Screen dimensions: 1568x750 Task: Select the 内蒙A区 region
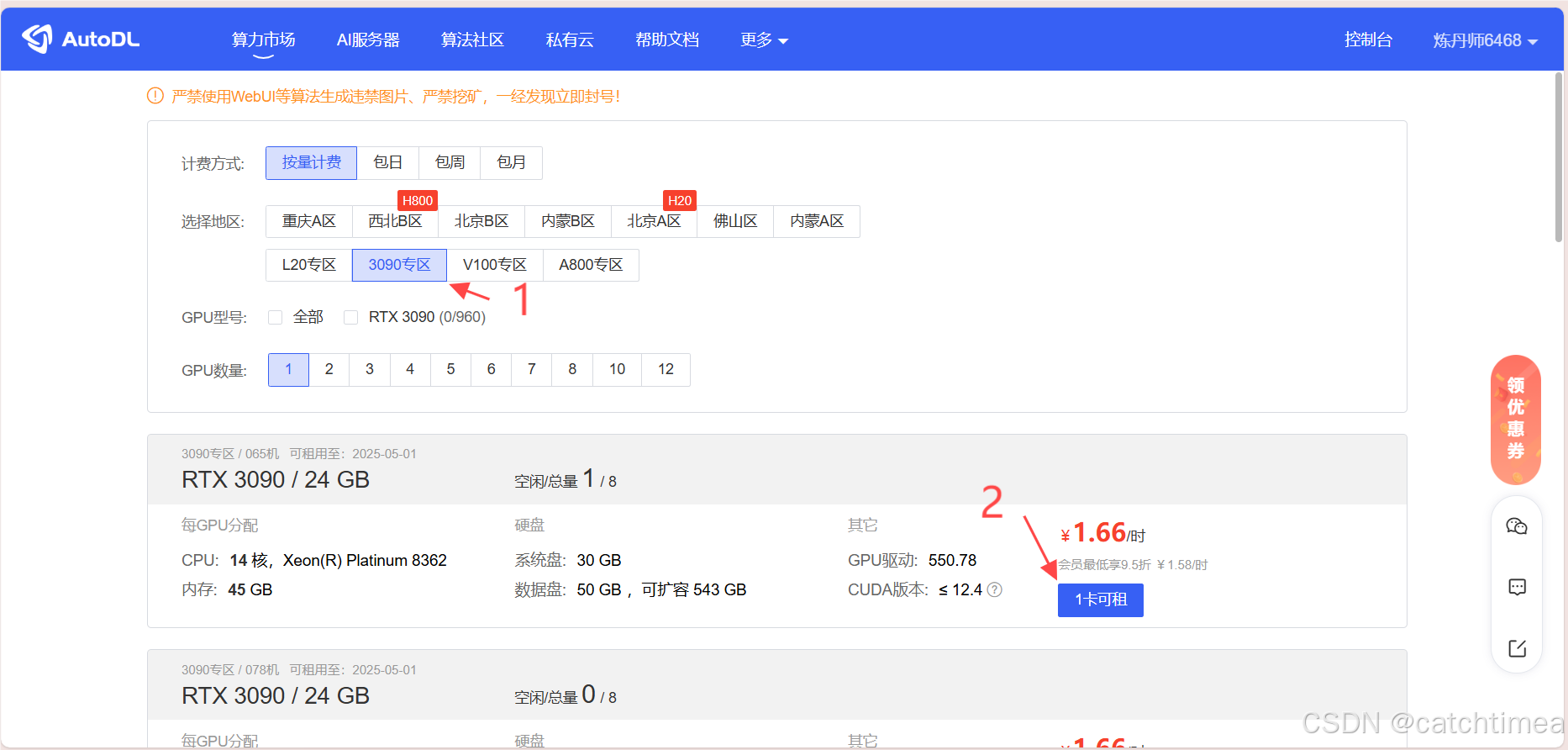click(817, 221)
